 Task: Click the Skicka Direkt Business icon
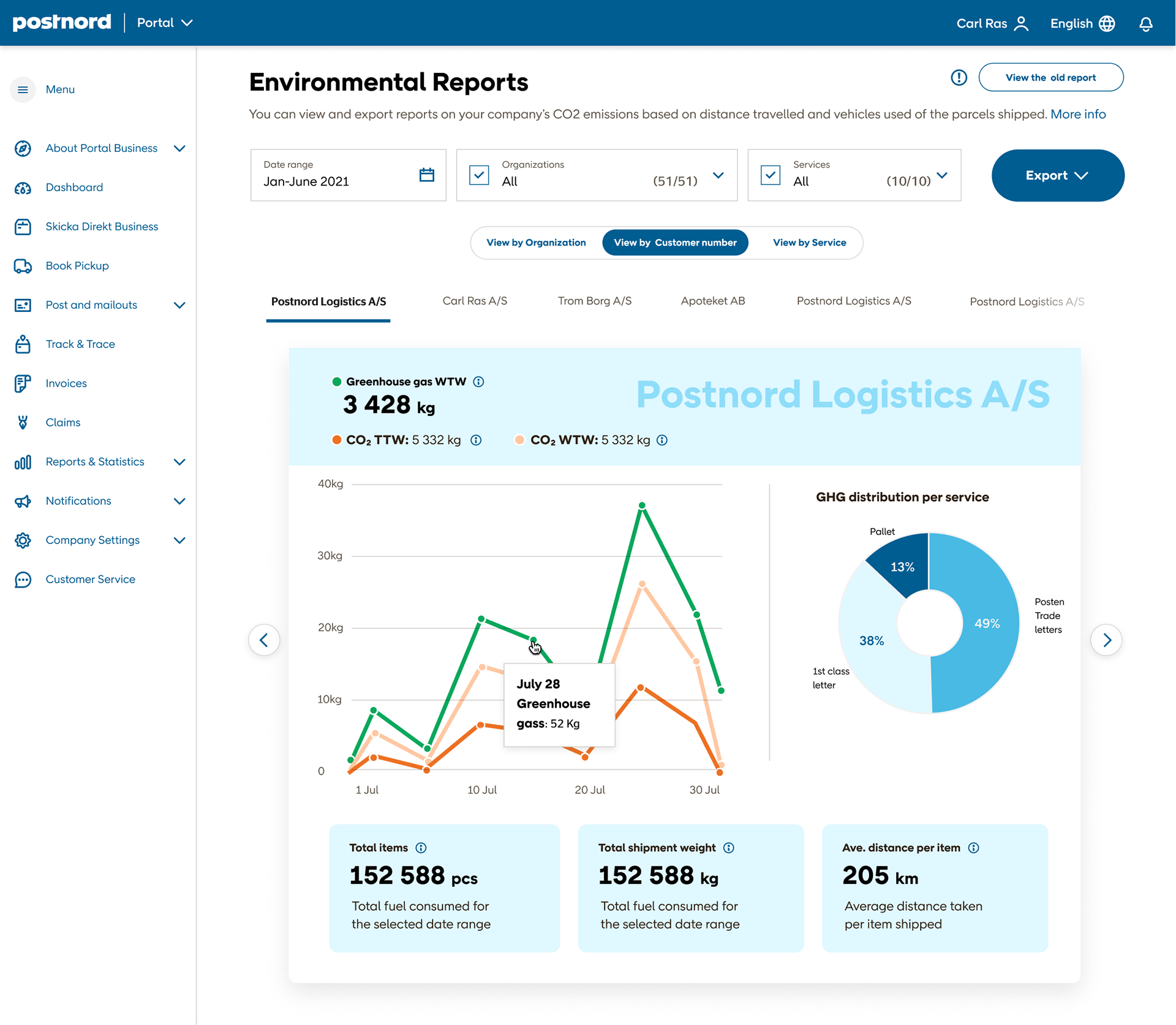click(23, 227)
